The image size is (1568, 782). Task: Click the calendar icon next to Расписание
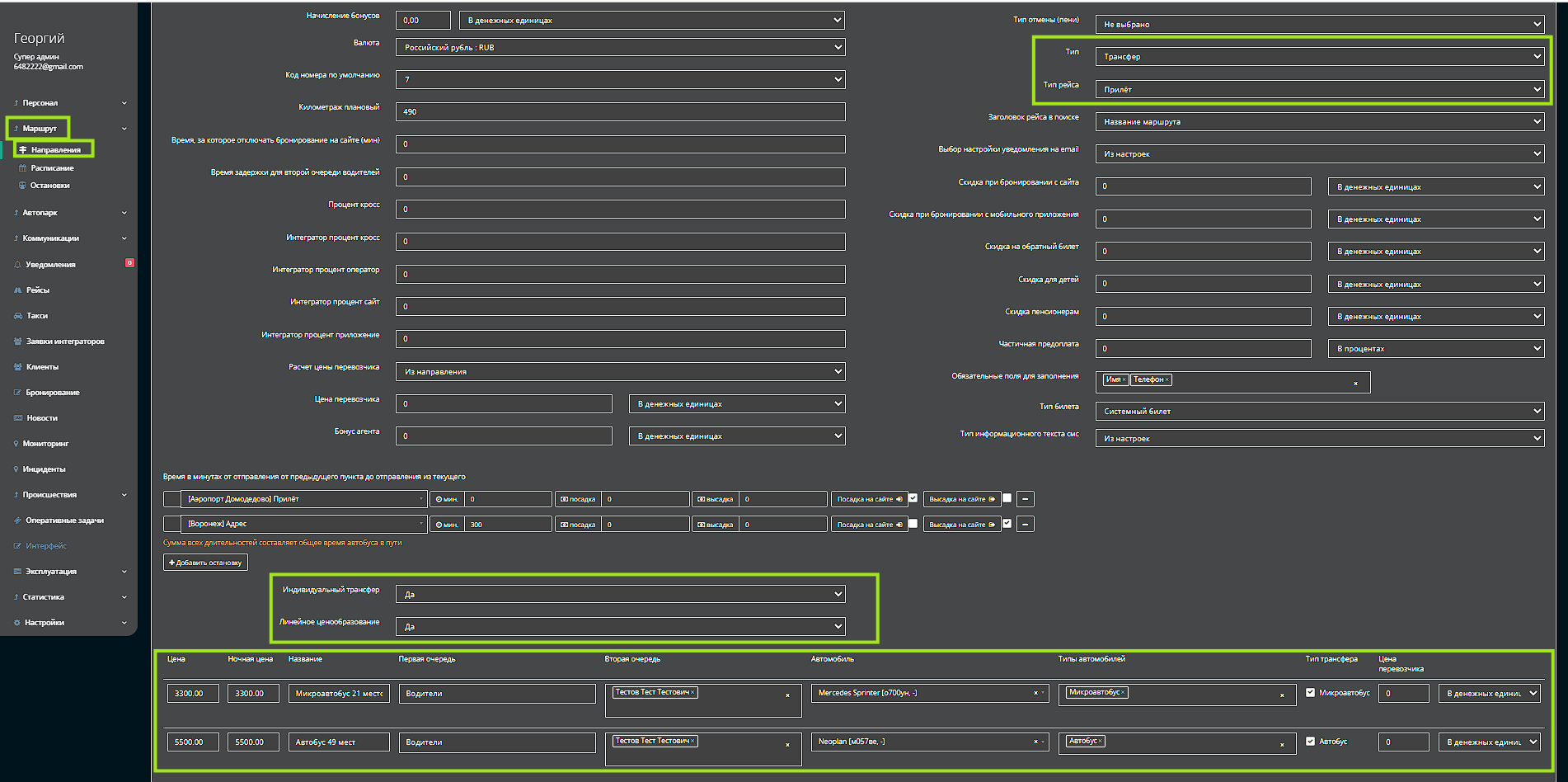pyautogui.click(x=22, y=168)
